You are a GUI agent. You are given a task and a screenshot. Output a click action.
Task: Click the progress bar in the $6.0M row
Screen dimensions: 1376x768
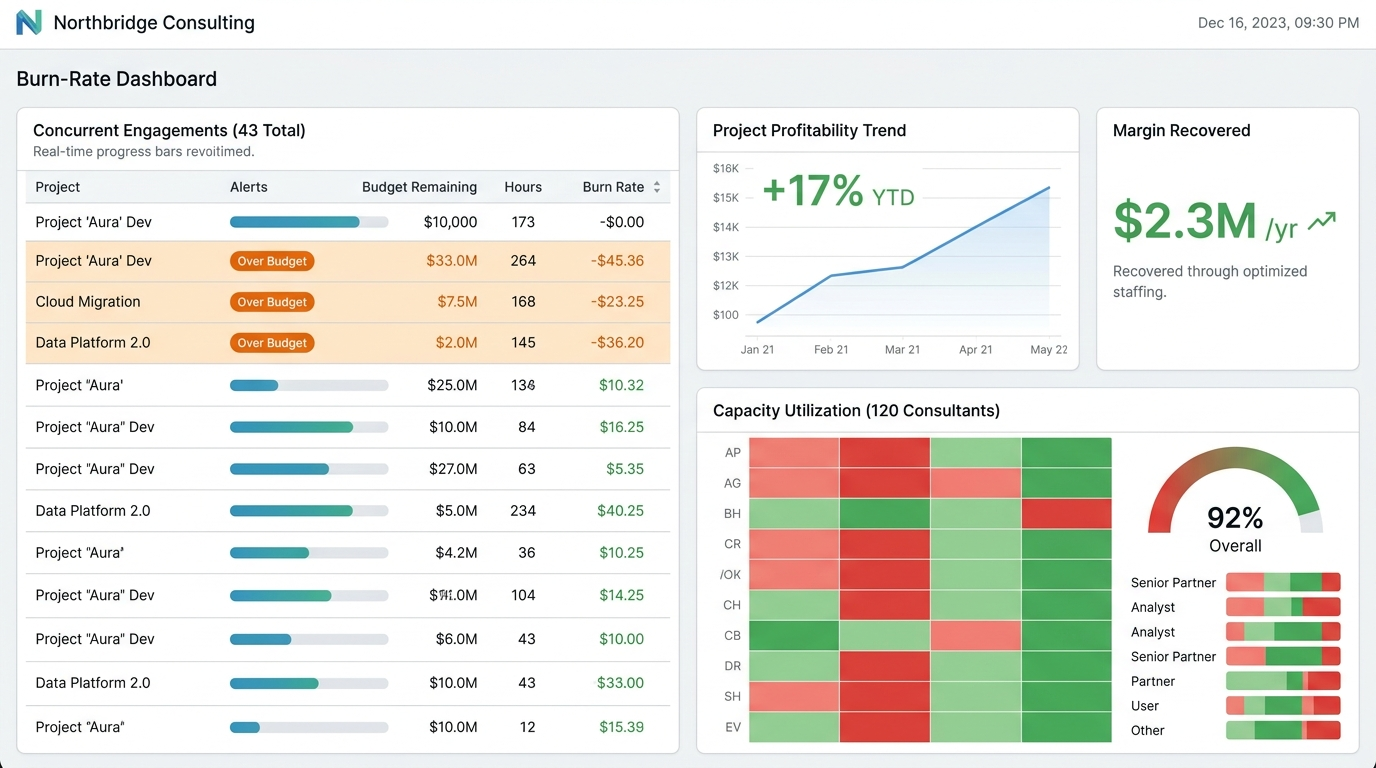pyautogui.click(x=309, y=639)
